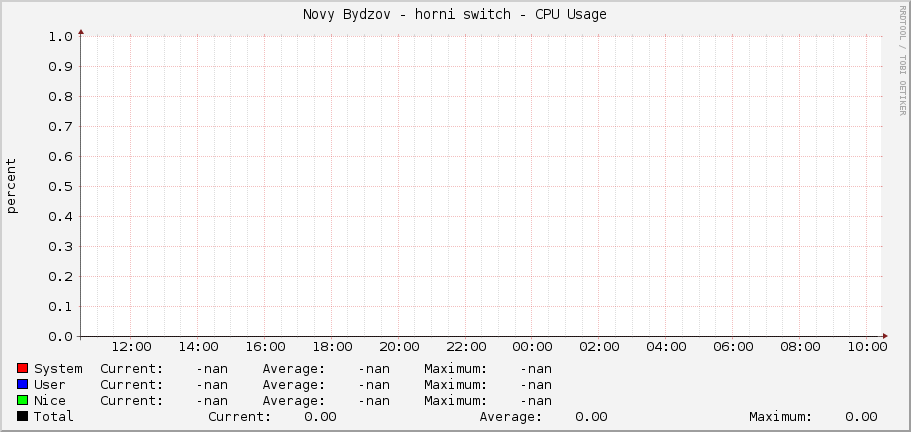
Task: Click the 'User' legend label
Action: pos(50,384)
